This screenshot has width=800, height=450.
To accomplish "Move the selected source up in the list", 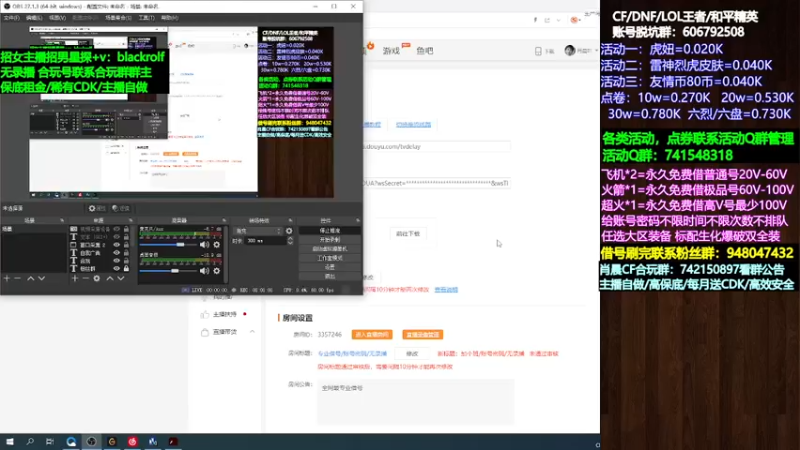I will pos(109,278).
